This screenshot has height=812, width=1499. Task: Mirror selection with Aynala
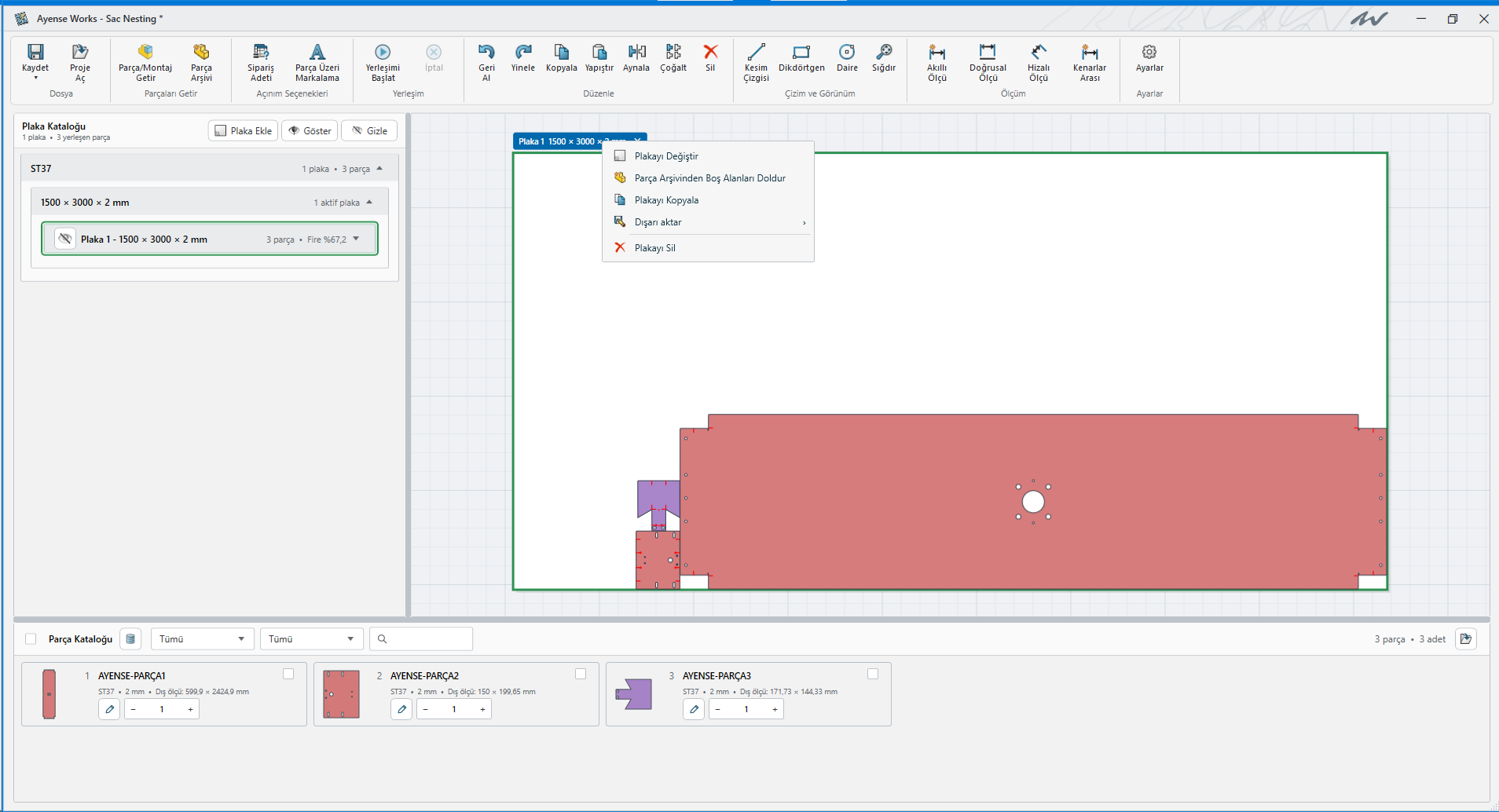click(636, 57)
